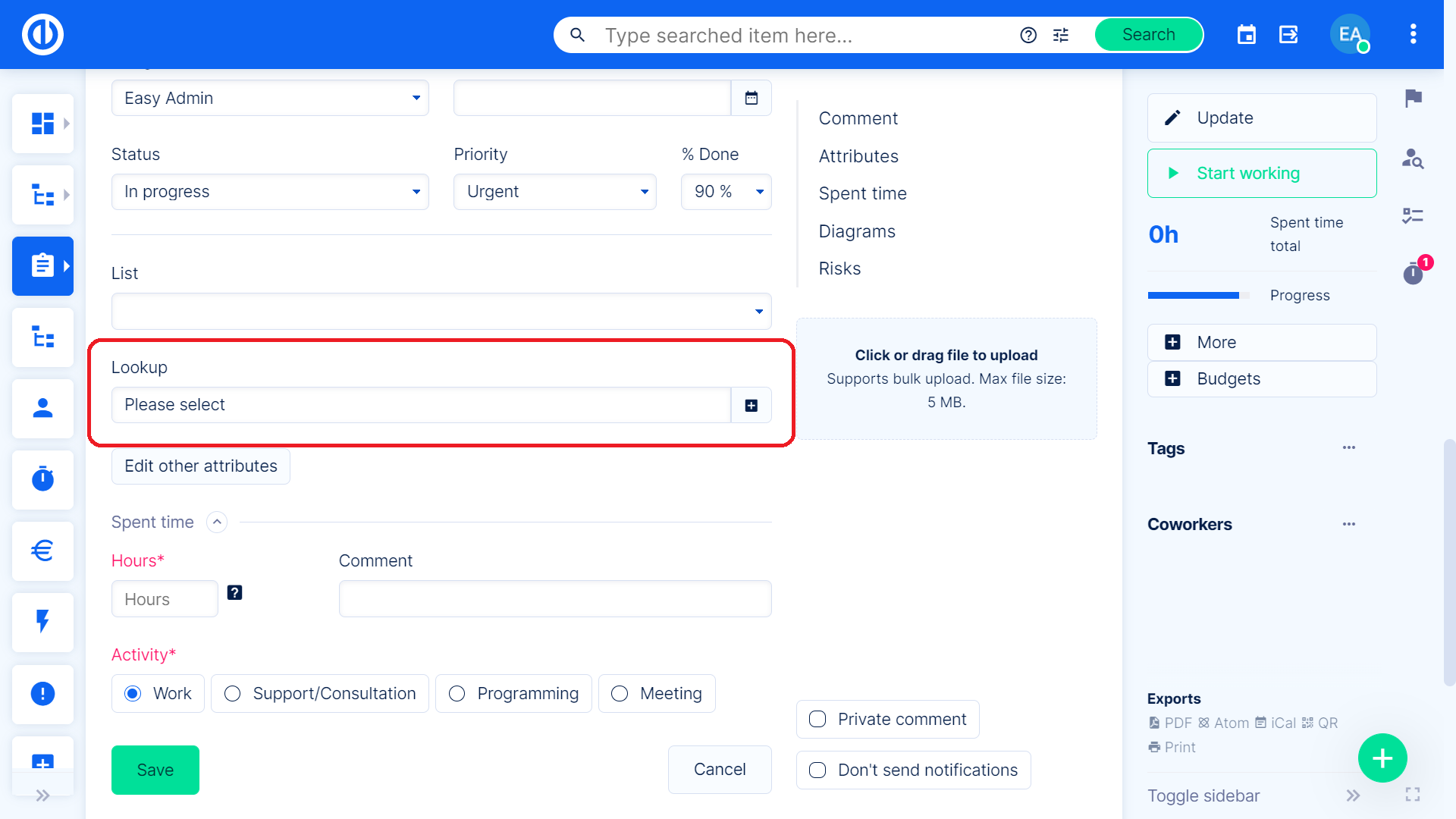The width and height of the screenshot is (1456, 819).
Task: Expand the More section
Action: click(1262, 343)
